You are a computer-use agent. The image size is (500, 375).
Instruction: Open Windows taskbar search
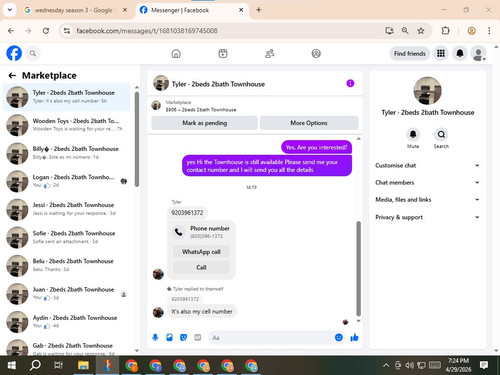pyautogui.click(x=35, y=365)
